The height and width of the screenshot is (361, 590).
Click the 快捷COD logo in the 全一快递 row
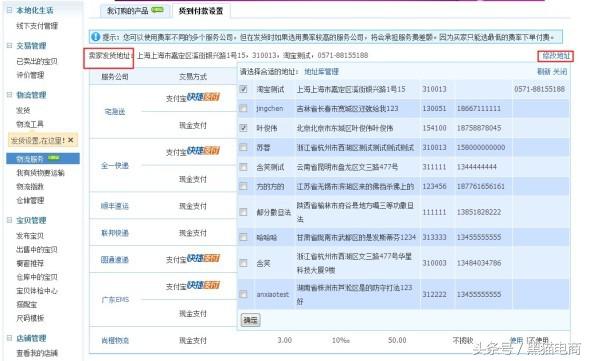pyautogui.click(x=204, y=151)
